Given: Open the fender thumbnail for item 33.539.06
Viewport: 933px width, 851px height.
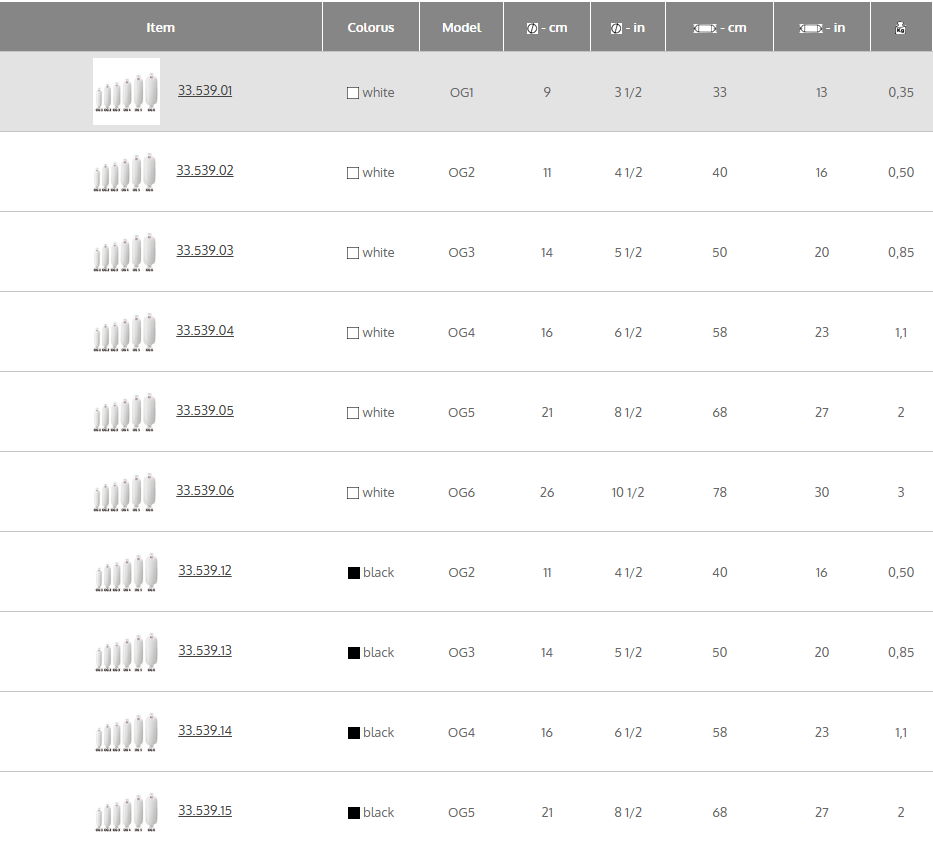Looking at the screenshot, I should pyautogui.click(x=126, y=492).
